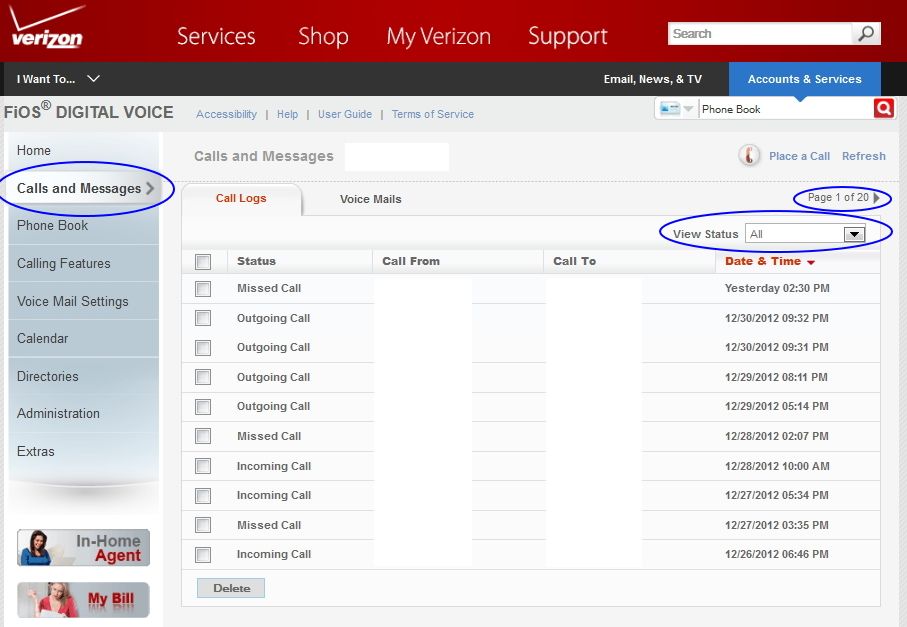This screenshot has width=907, height=627.
Task: Click the Place a Call phone icon
Action: [x=749, y=156]
